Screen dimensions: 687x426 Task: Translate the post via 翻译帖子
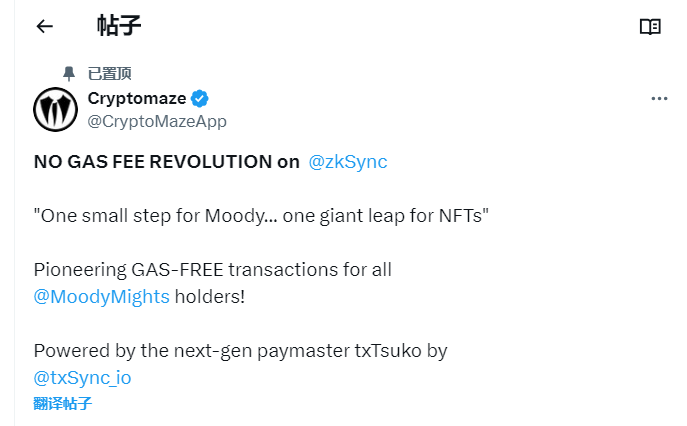62,404
